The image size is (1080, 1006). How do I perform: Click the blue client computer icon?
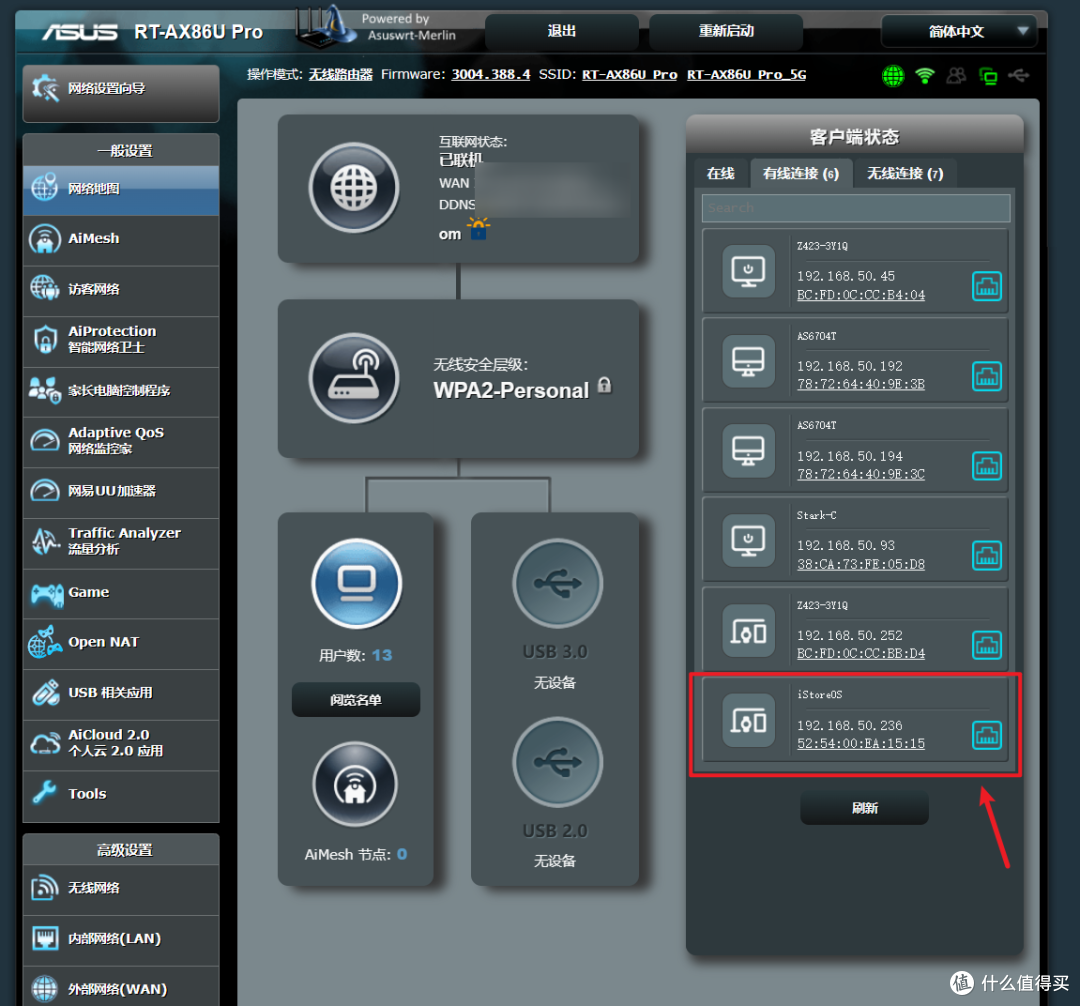click(x=356, y=583)
